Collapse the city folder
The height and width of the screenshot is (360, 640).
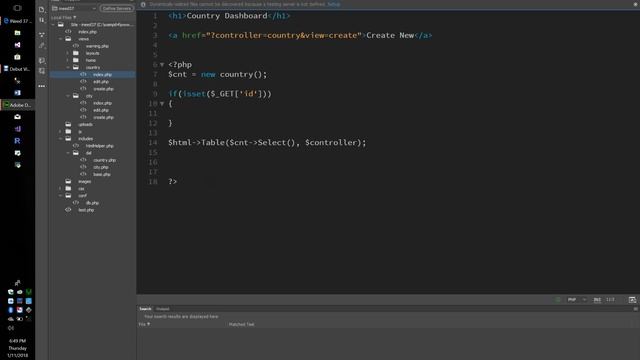(x=68, y=96)
